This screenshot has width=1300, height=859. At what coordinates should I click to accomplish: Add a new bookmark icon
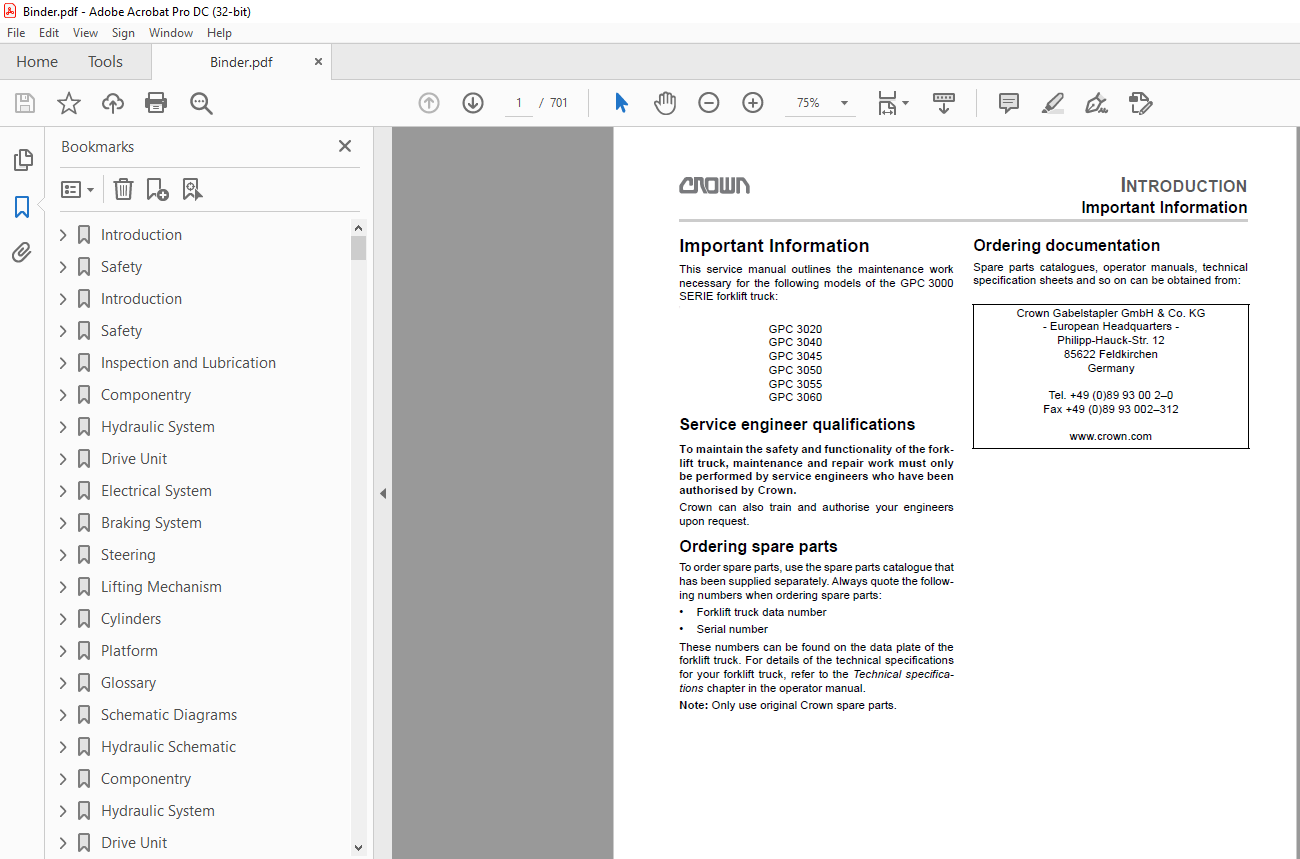click(x=157, y=189)
